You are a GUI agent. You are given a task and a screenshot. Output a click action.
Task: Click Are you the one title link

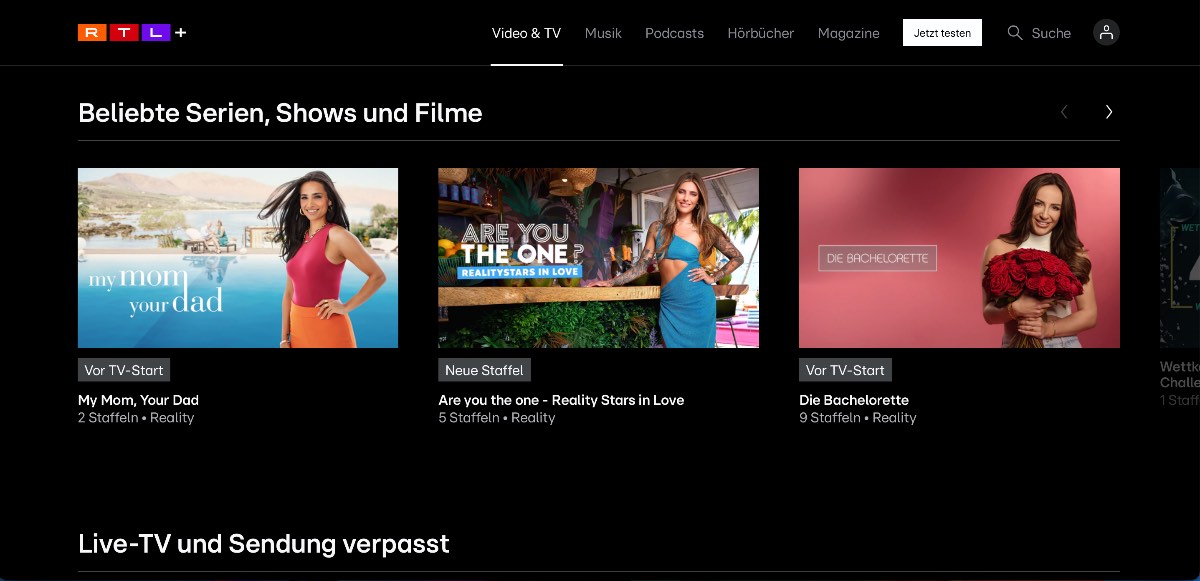(x=561, y=400)
